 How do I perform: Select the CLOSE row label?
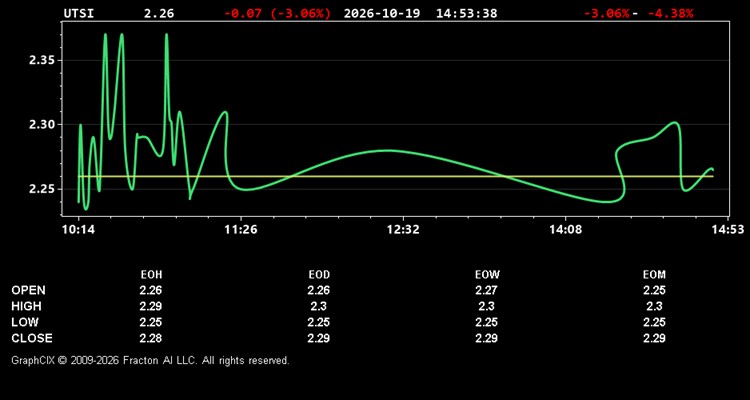(x=32, y=338)
